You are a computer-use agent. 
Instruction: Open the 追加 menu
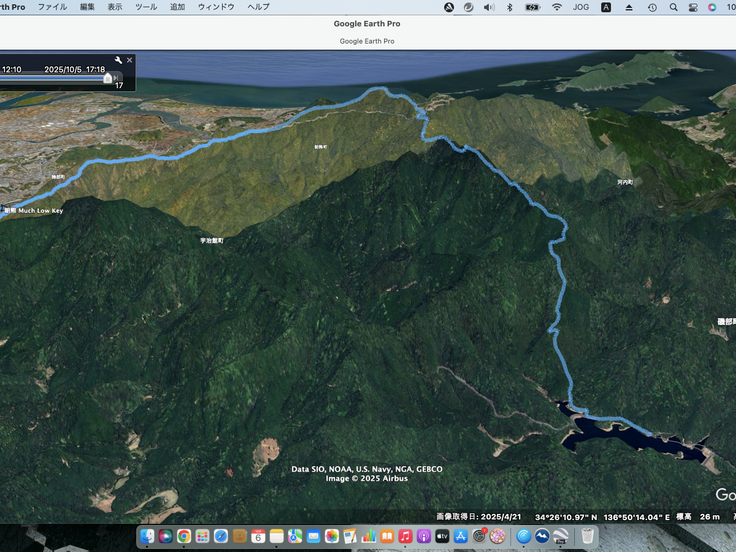177,7
